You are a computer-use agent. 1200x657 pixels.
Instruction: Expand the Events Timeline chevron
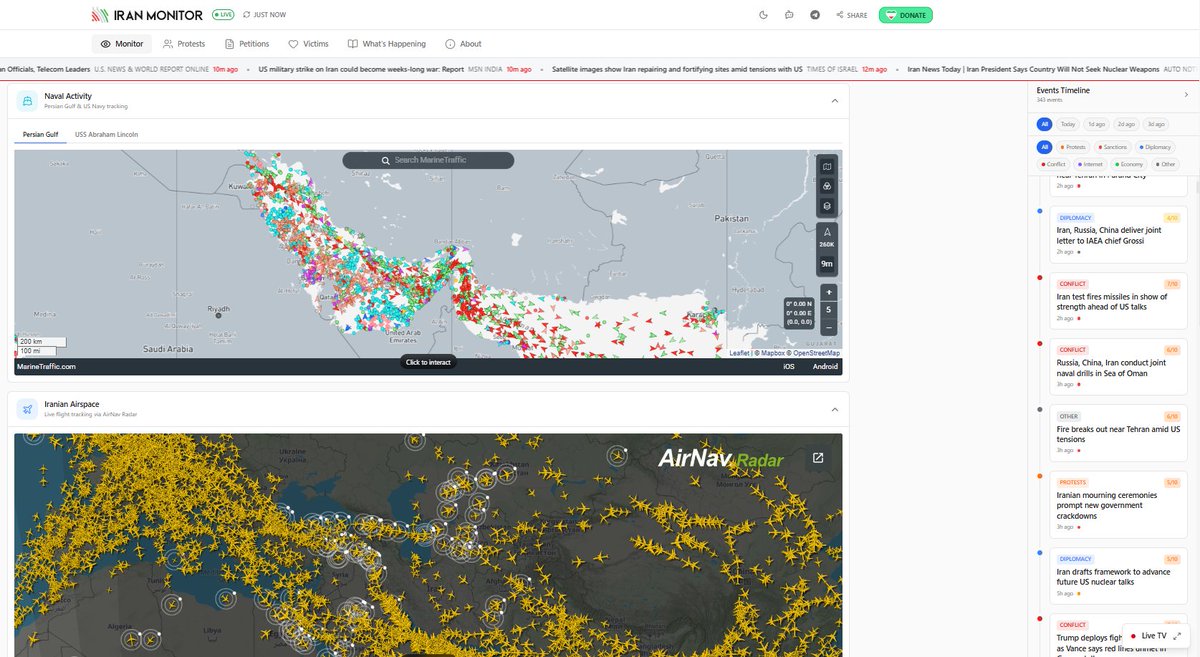click(x=1186, y=94)
